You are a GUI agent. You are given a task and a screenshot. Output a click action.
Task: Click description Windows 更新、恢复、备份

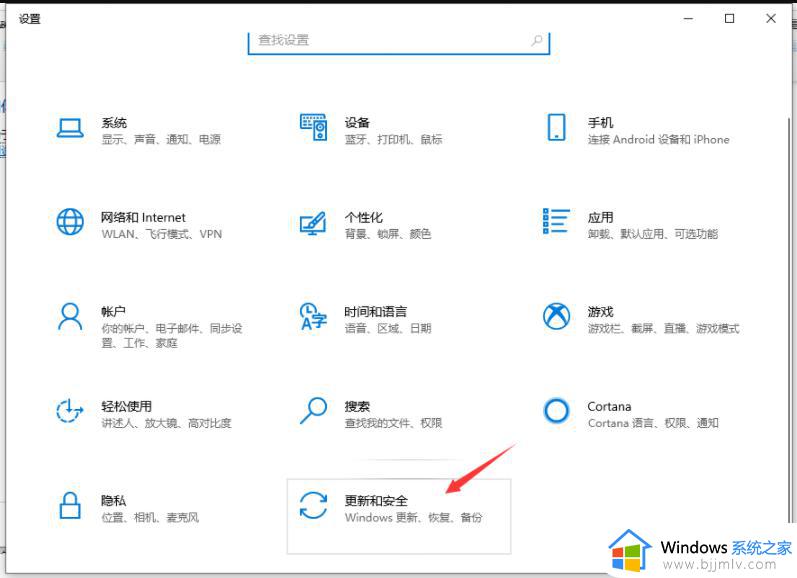[x=413, y=518]
